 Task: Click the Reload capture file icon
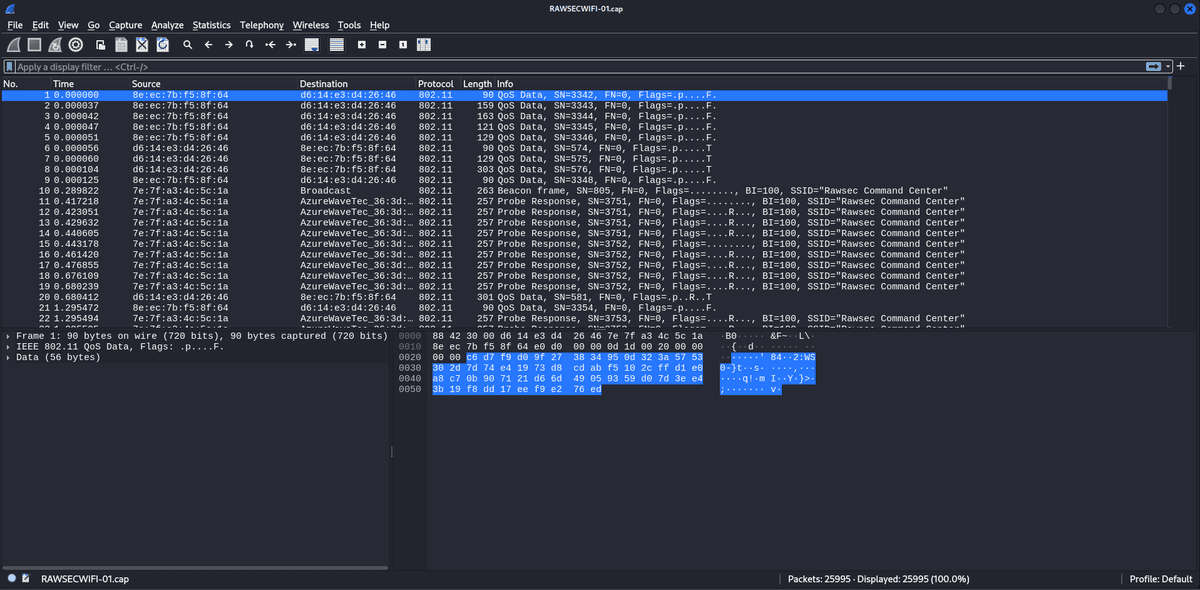162,45
